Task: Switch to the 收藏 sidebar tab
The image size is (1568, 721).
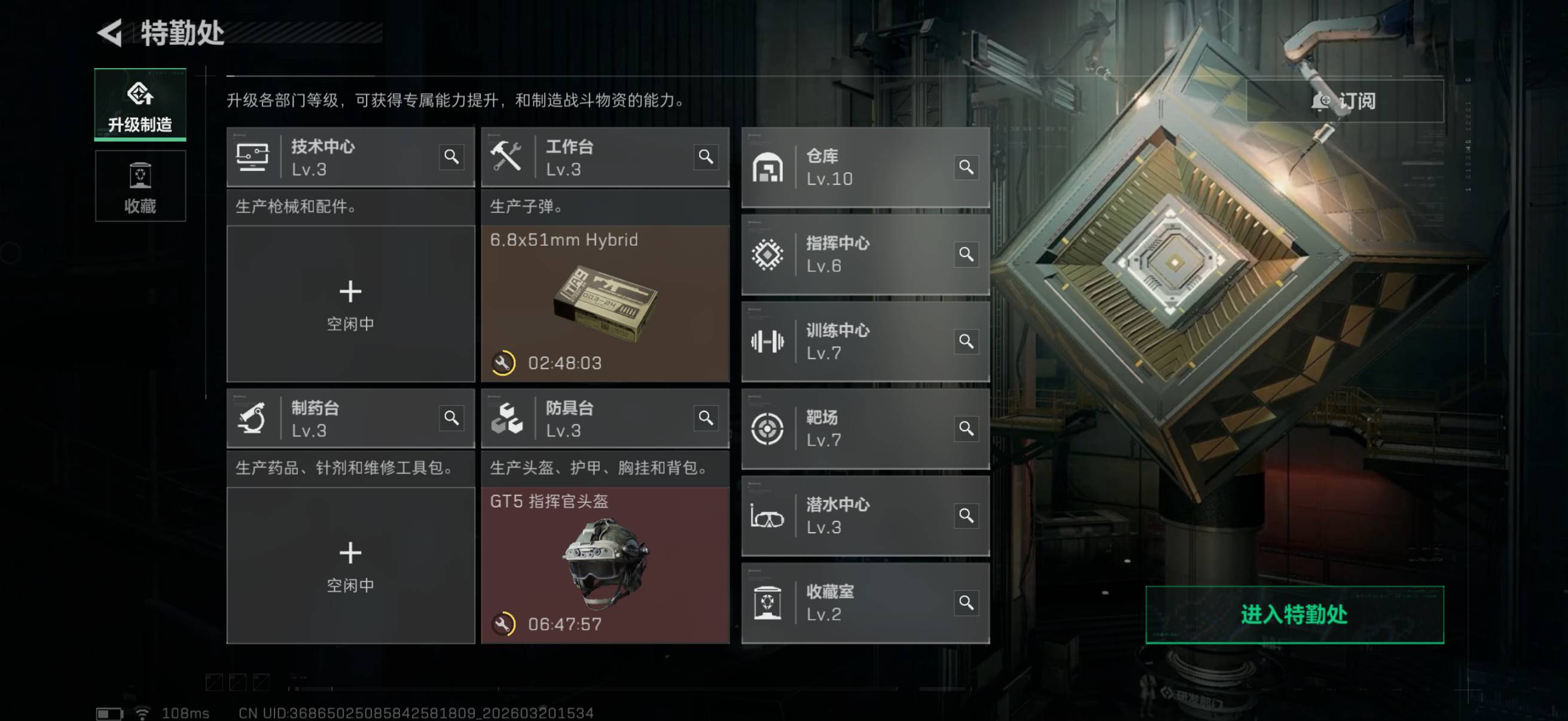Action: (140, 186)
